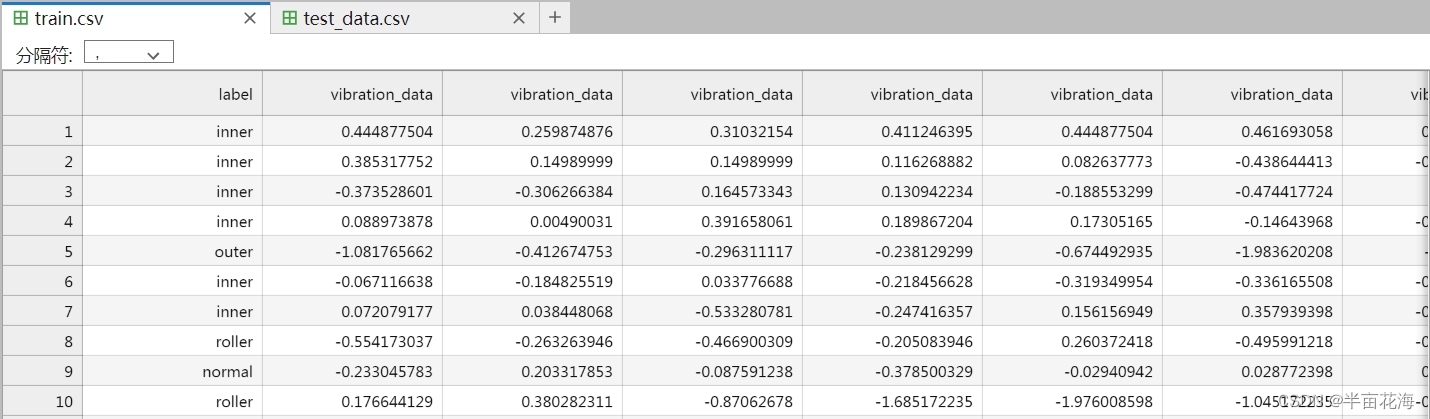Screen dimensions: 1430x419
Task: Click cell value 0.259874876
Action: click(532, 131)
